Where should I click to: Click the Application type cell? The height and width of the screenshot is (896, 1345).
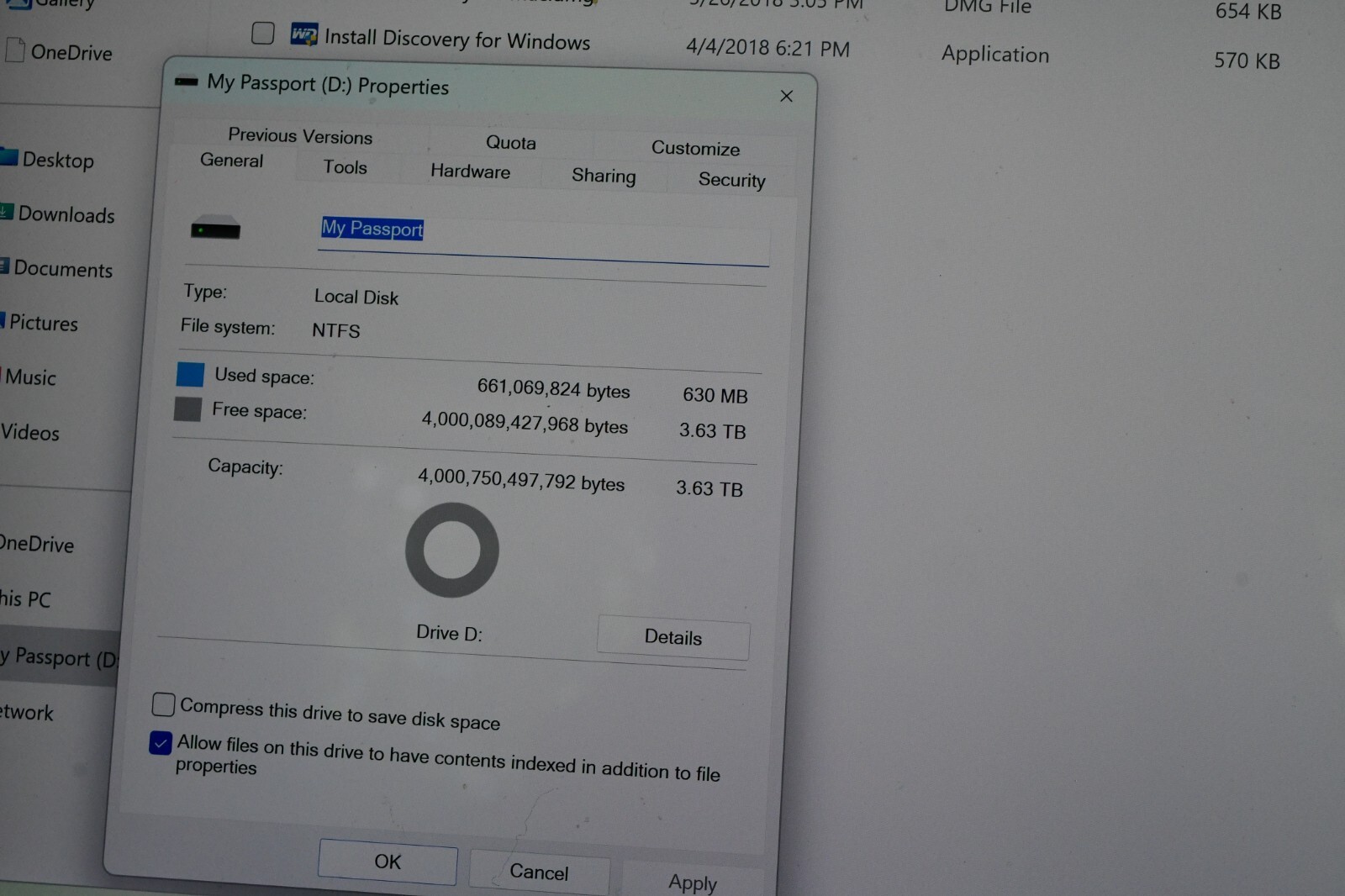(x=995, y=55)
